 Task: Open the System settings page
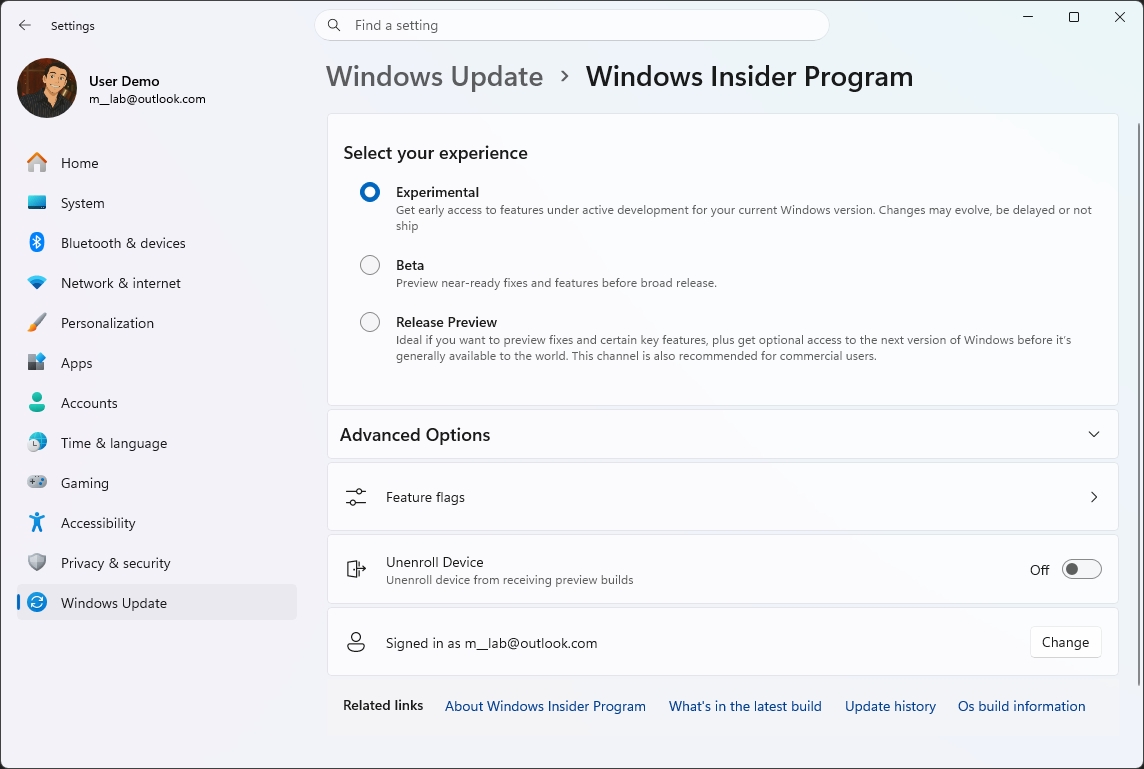(x=157, y=203)
